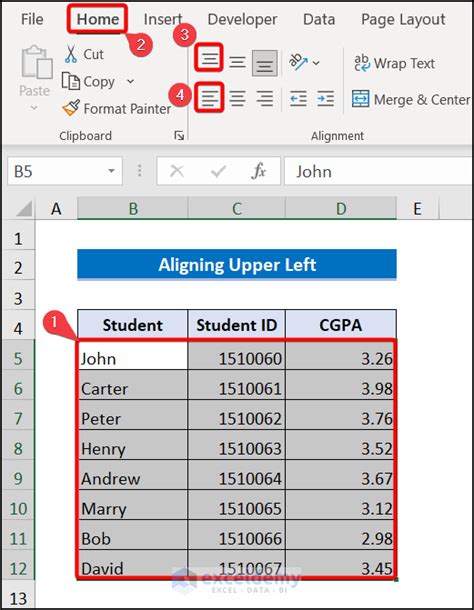The image size is (474, 610).
Task: Click the Insert Function fx icon
Action: point(259,171)
